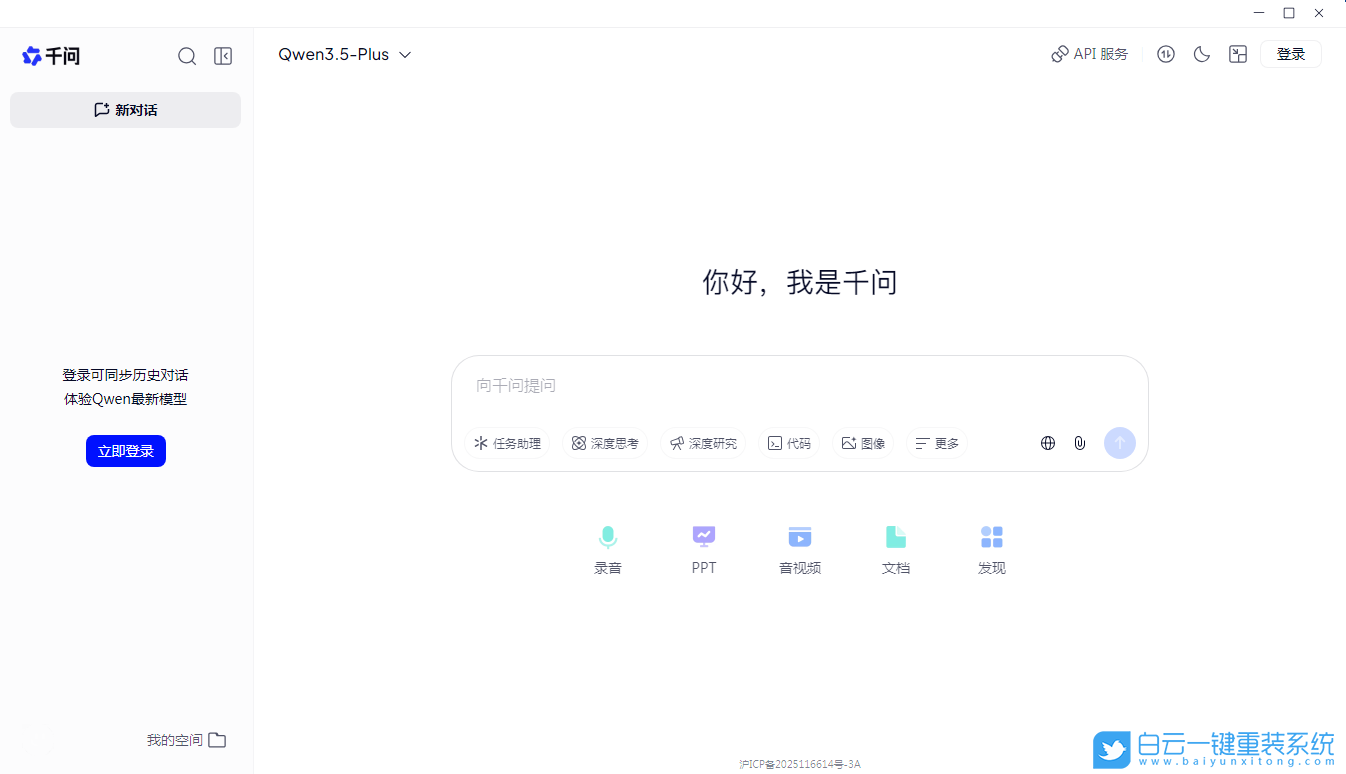Open the 录音 microphone shortcut

608,549
